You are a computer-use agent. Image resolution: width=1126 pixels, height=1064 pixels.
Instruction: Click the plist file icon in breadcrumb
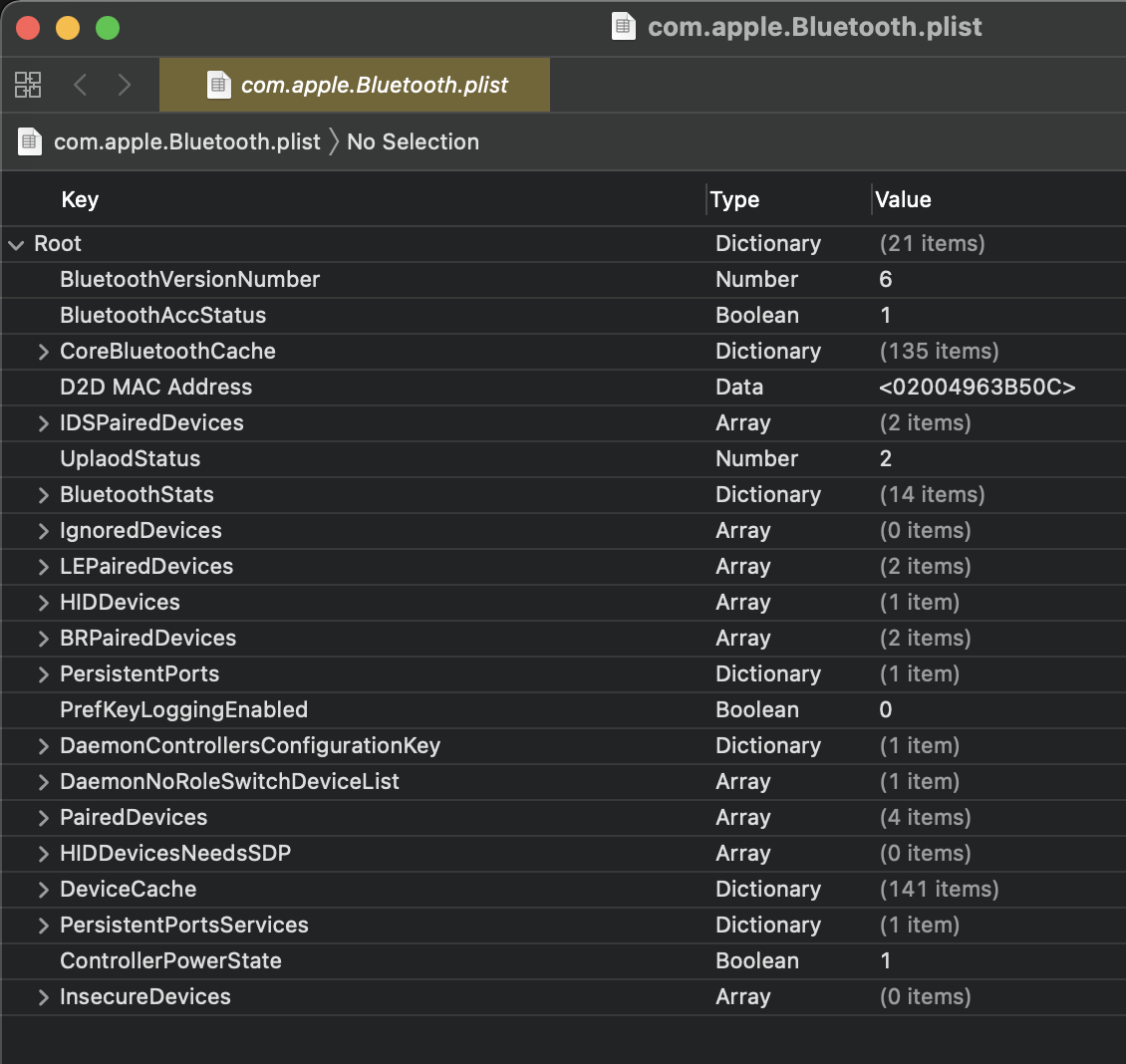30,141
